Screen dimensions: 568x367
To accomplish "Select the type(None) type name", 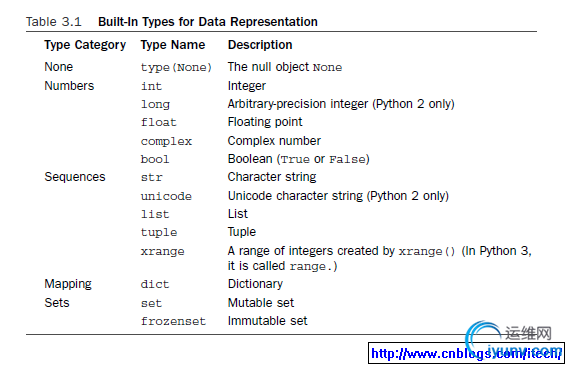I will coord(176,67).
